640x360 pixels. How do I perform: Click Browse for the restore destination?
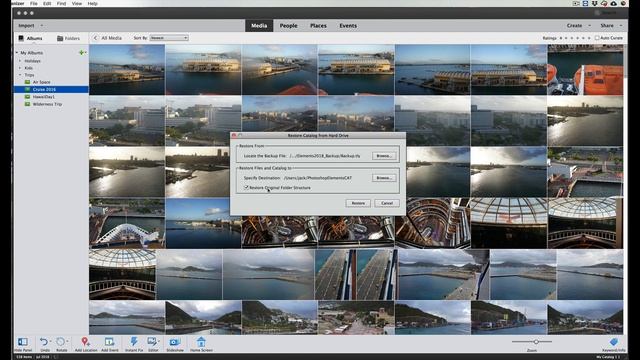[384, 178]
